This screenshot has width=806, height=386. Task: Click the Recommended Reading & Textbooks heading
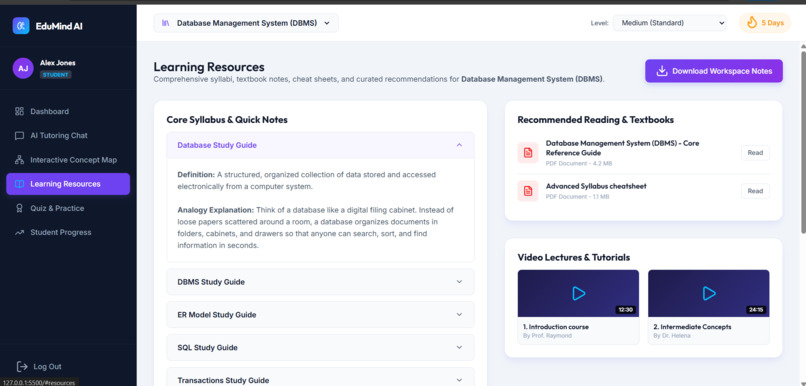[596, 120]
